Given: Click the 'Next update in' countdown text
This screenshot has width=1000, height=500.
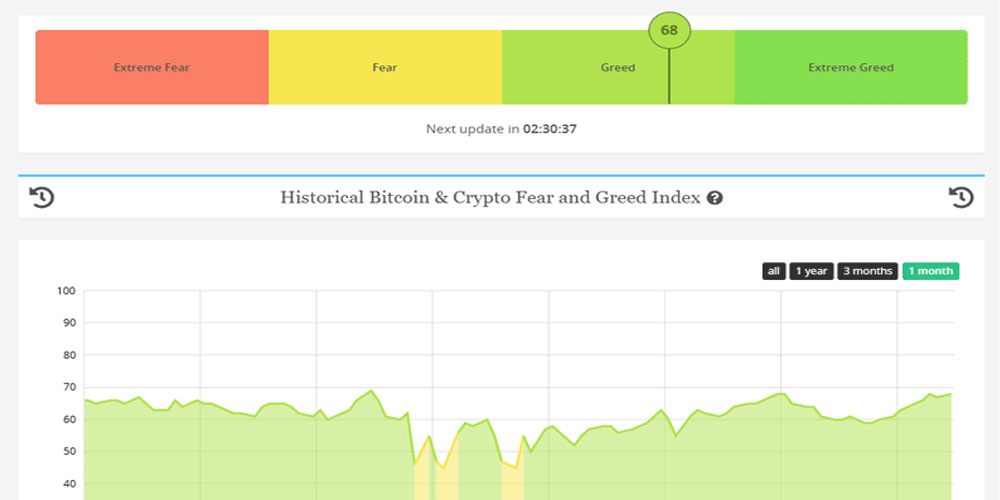Looking at the screenshot, I should (x=501, y=129).
